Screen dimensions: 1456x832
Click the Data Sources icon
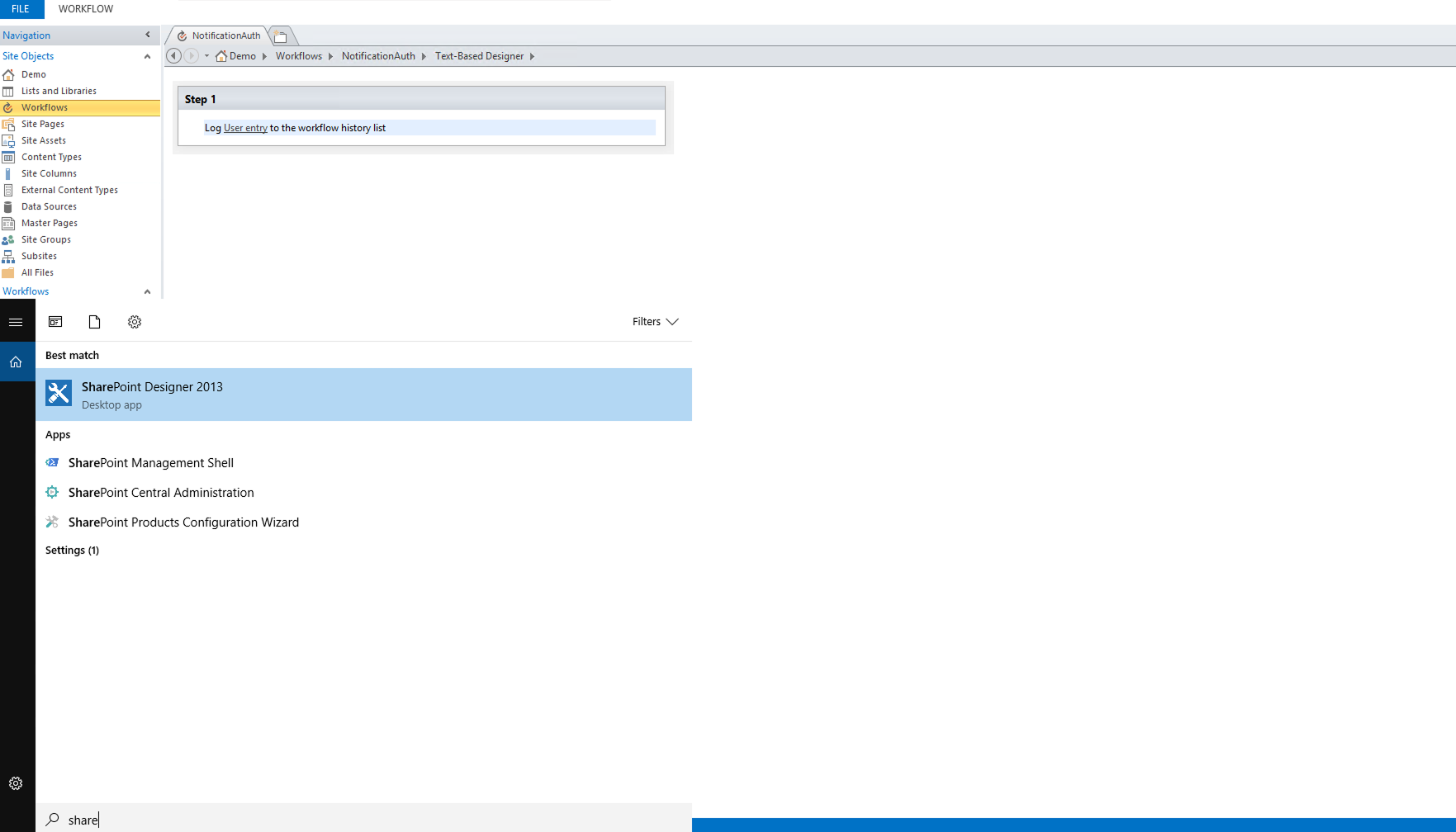tap(8, 206)
